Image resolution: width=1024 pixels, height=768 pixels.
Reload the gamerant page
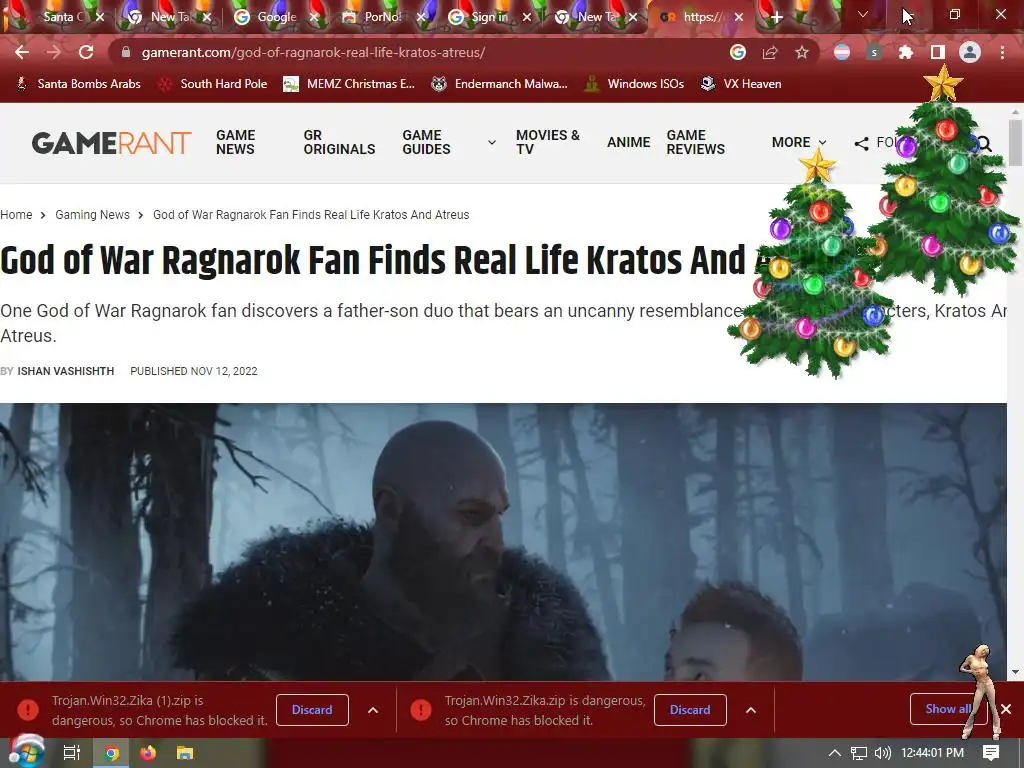(x=86, y=52)
